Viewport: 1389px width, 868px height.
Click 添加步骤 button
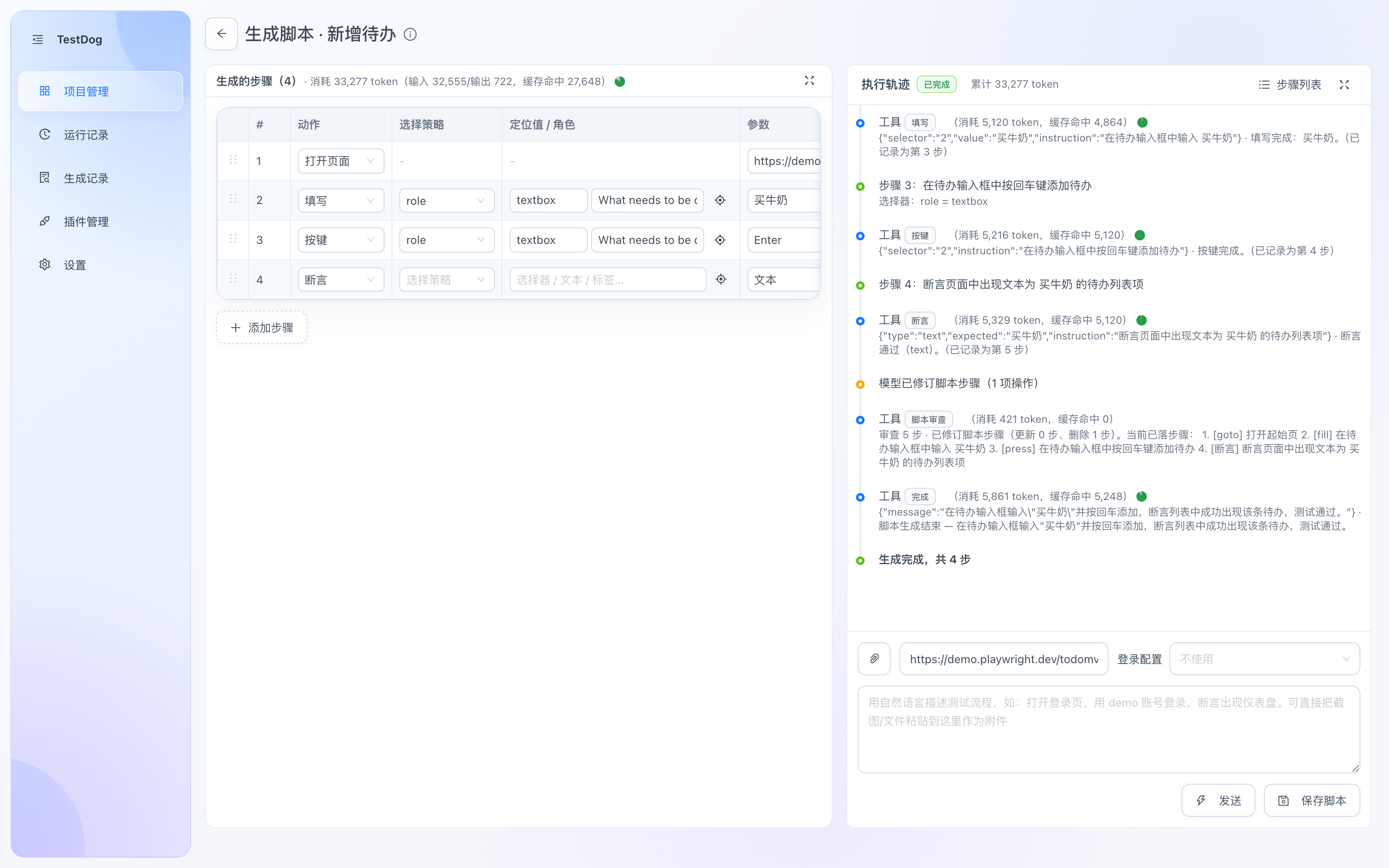(262, 328)
